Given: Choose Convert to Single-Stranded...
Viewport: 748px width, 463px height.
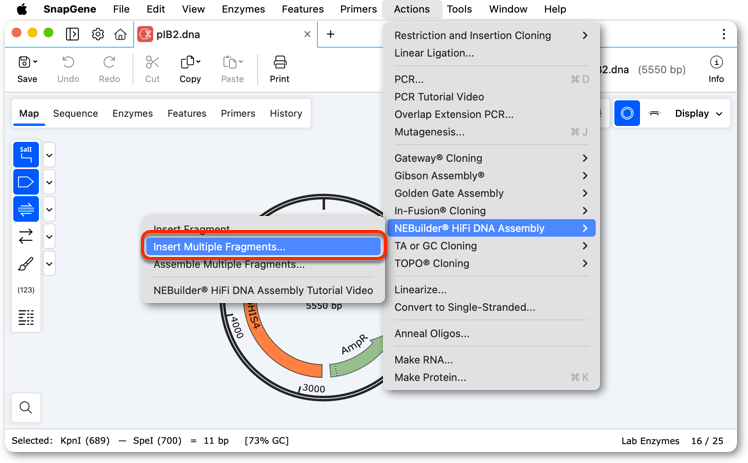Looking at the screenshot, I should [x=491, y=308].
